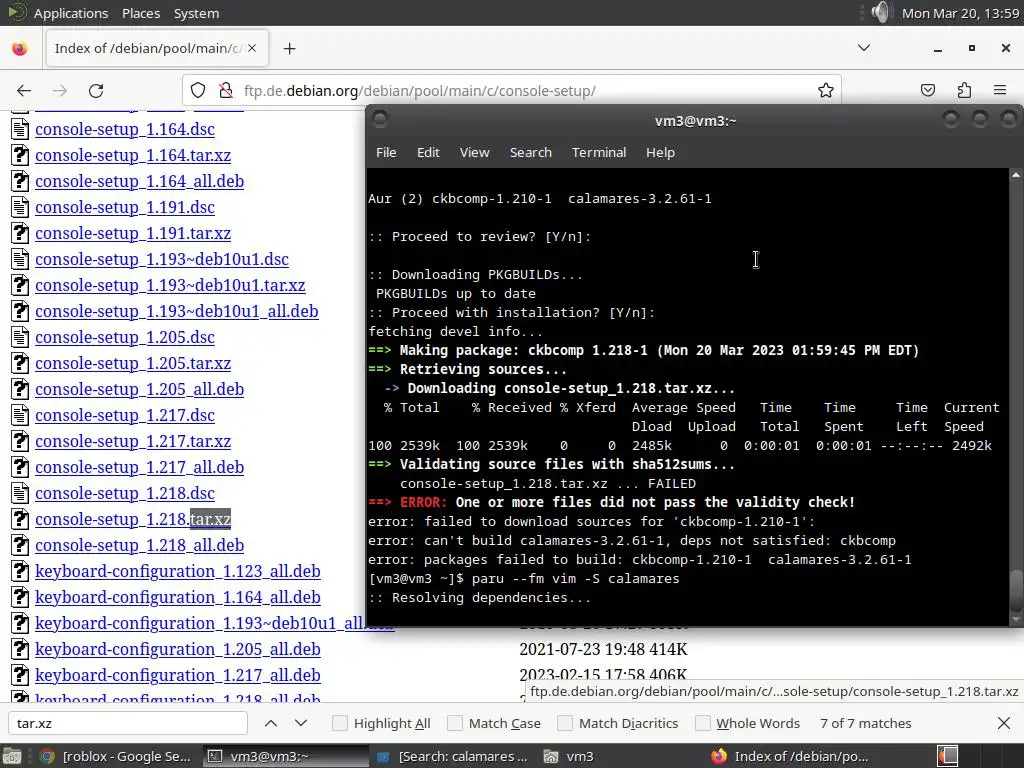
Task: Click terminal scrollbar up arrow
Action: coord(1016,175)
